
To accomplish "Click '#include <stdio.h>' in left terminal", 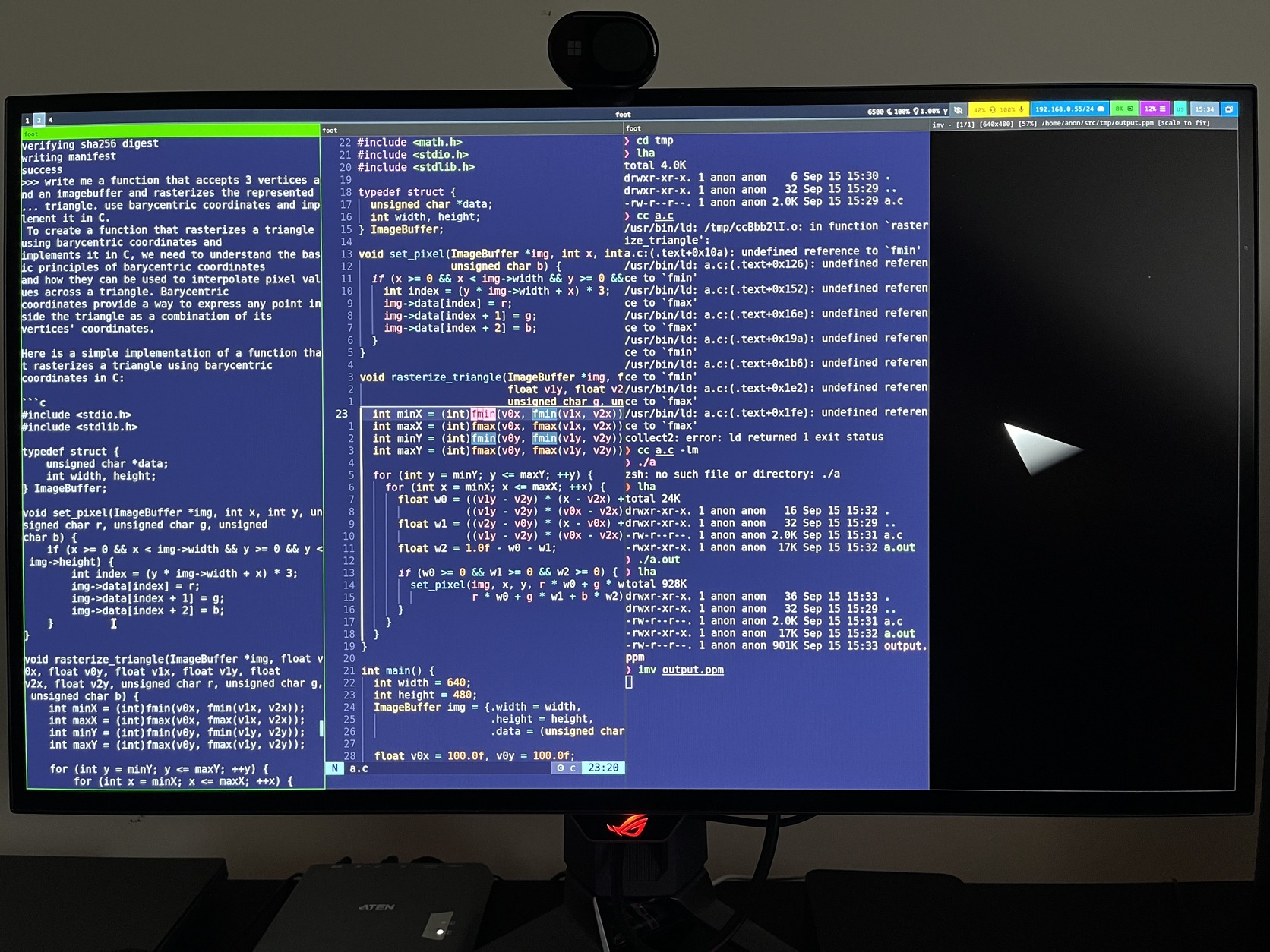I will pos(76,415).
